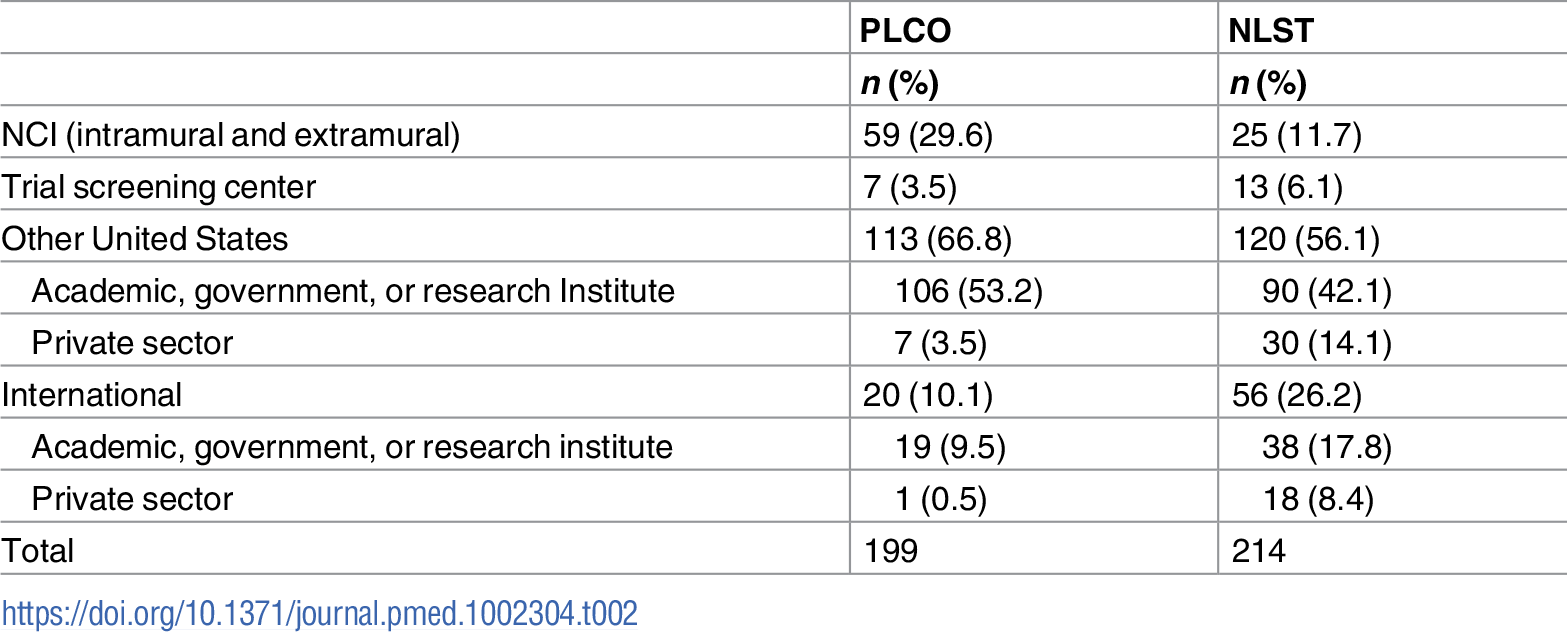Screen dimensions: 1567x632
Task: Select the NCI (intramural and extramural) row label
Action: coord(231,135)
